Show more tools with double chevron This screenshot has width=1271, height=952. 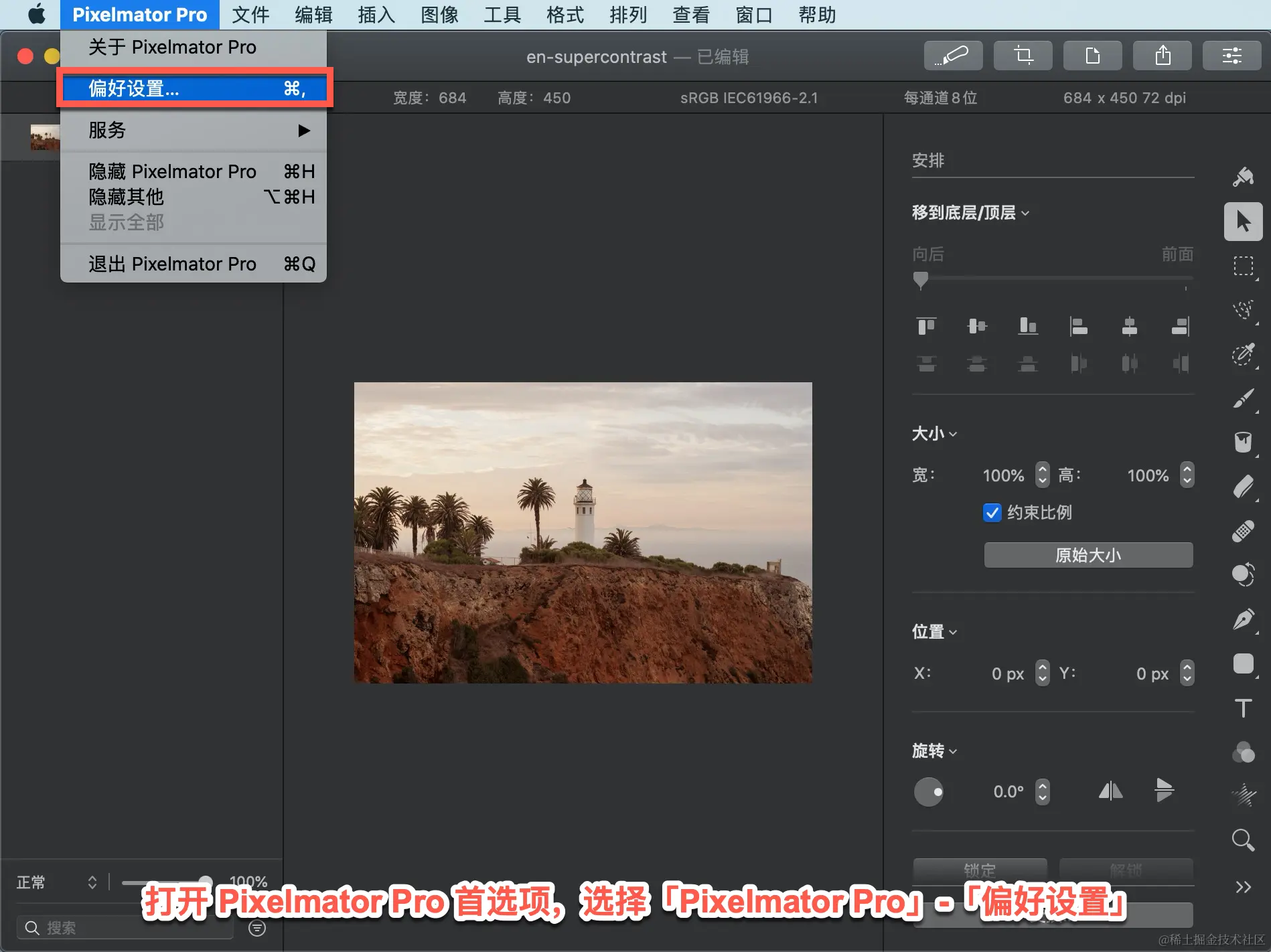pos(1244,887)
